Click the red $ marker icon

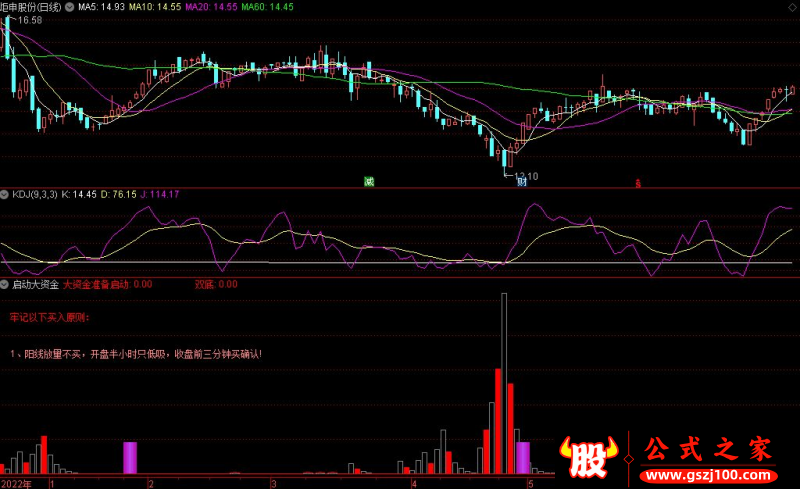[639, 183]
